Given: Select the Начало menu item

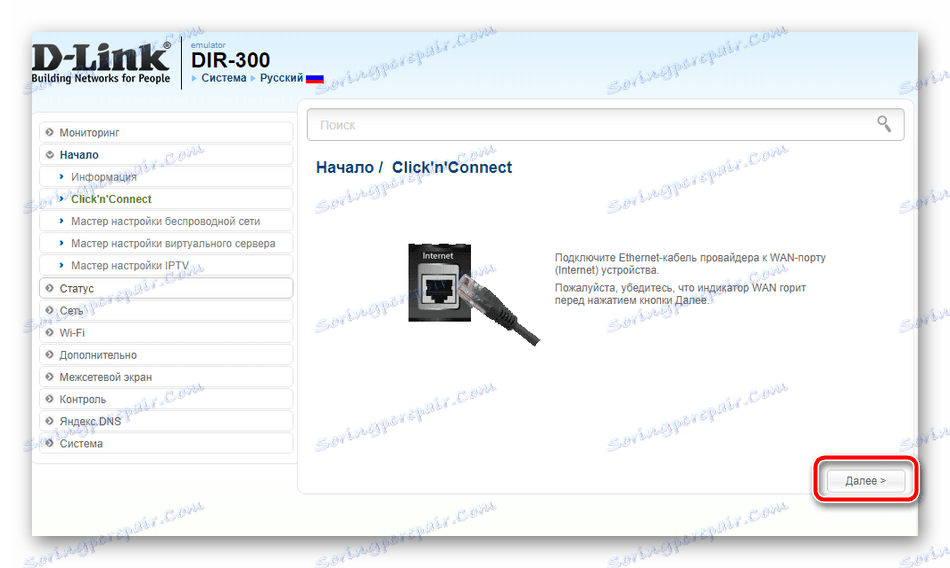Looking at the screenshot, I should (166, 155).
